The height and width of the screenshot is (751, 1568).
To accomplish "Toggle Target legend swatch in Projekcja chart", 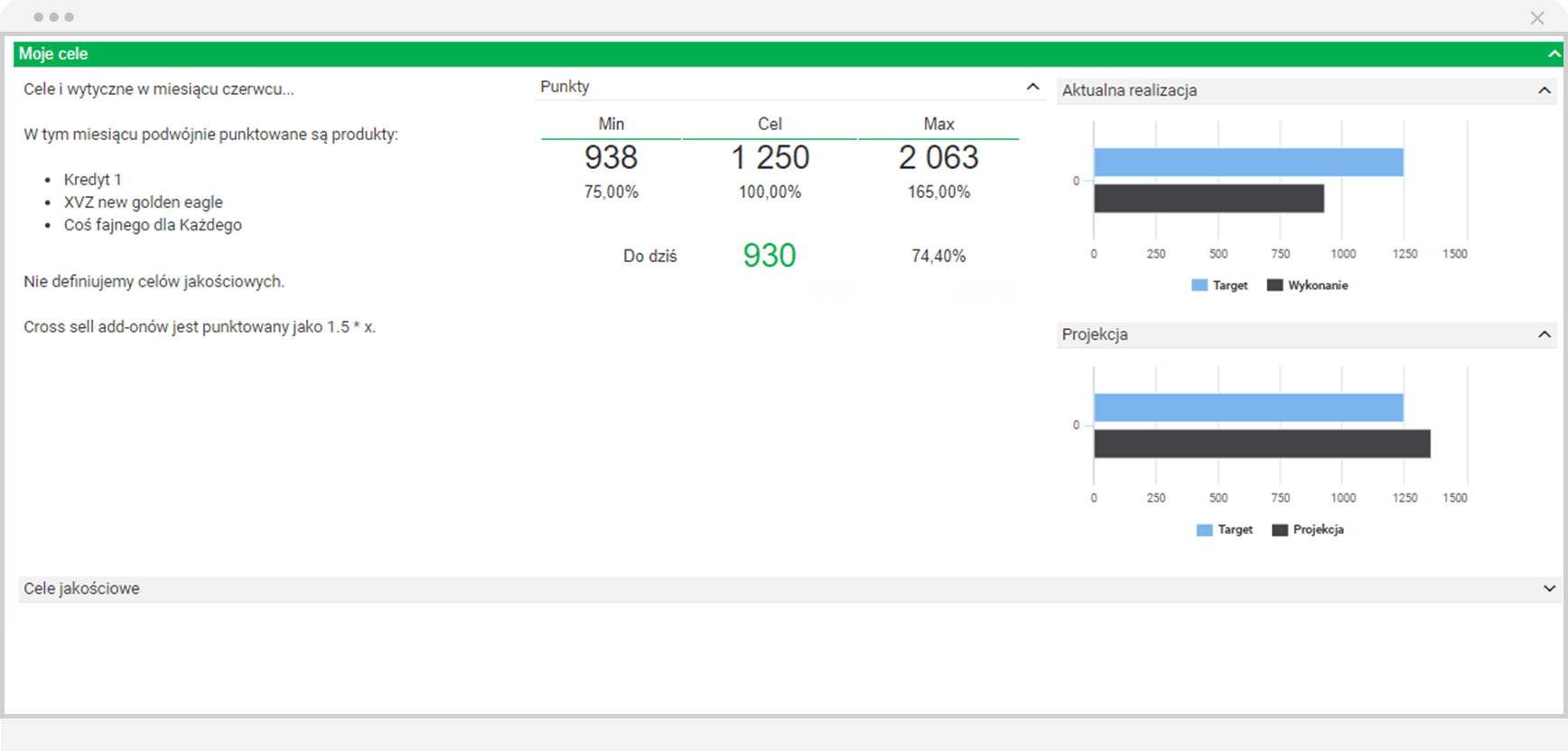I will click(1204, 530).
